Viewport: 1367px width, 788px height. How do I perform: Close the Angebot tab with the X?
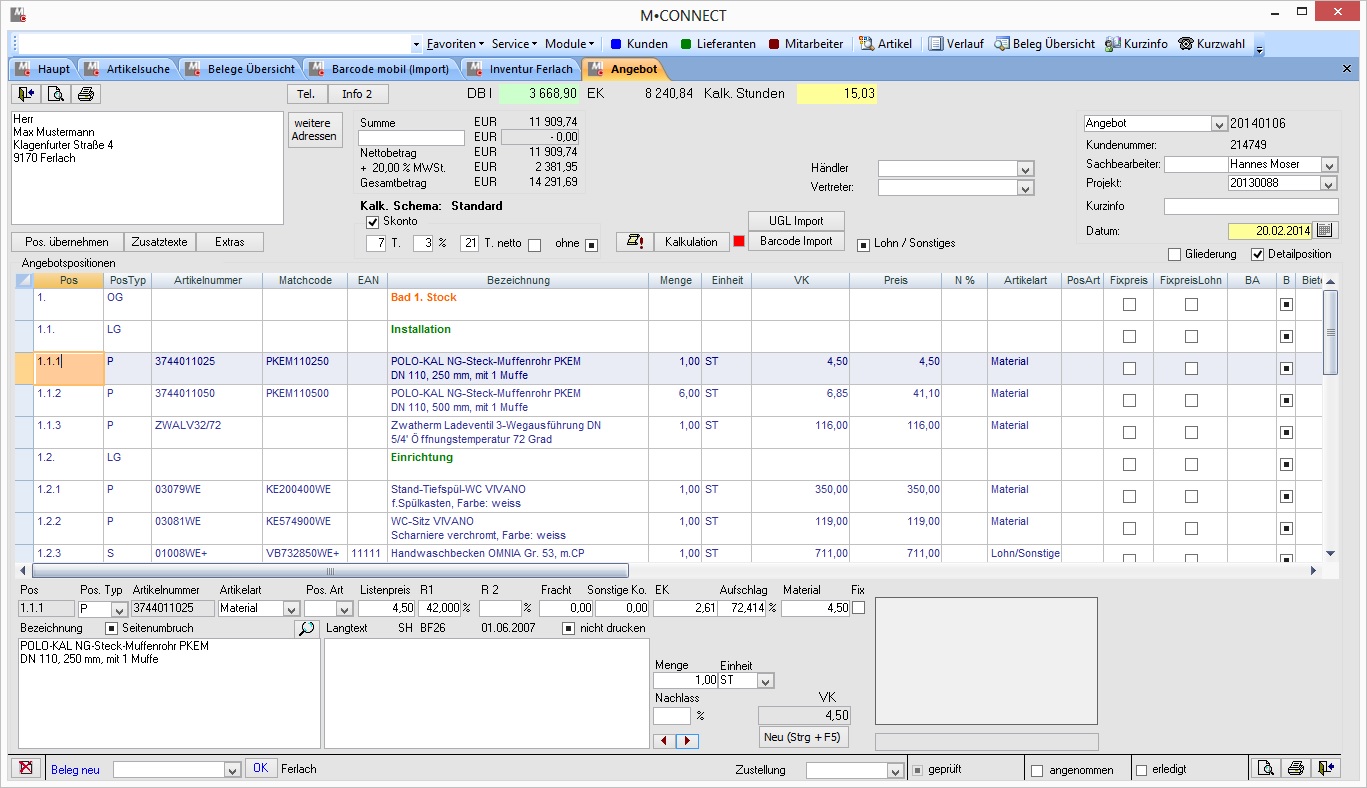click(1346, 68)
